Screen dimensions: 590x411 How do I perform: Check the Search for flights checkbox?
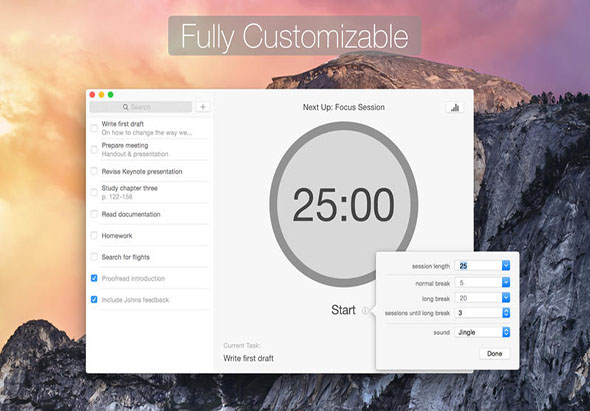click(x=94, y=257)
